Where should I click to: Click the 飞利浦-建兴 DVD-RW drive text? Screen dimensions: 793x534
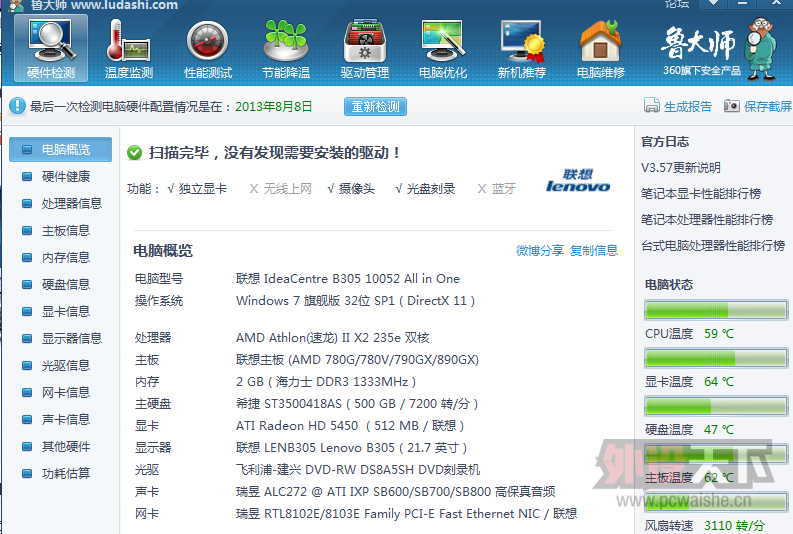(x=358, y=470)
